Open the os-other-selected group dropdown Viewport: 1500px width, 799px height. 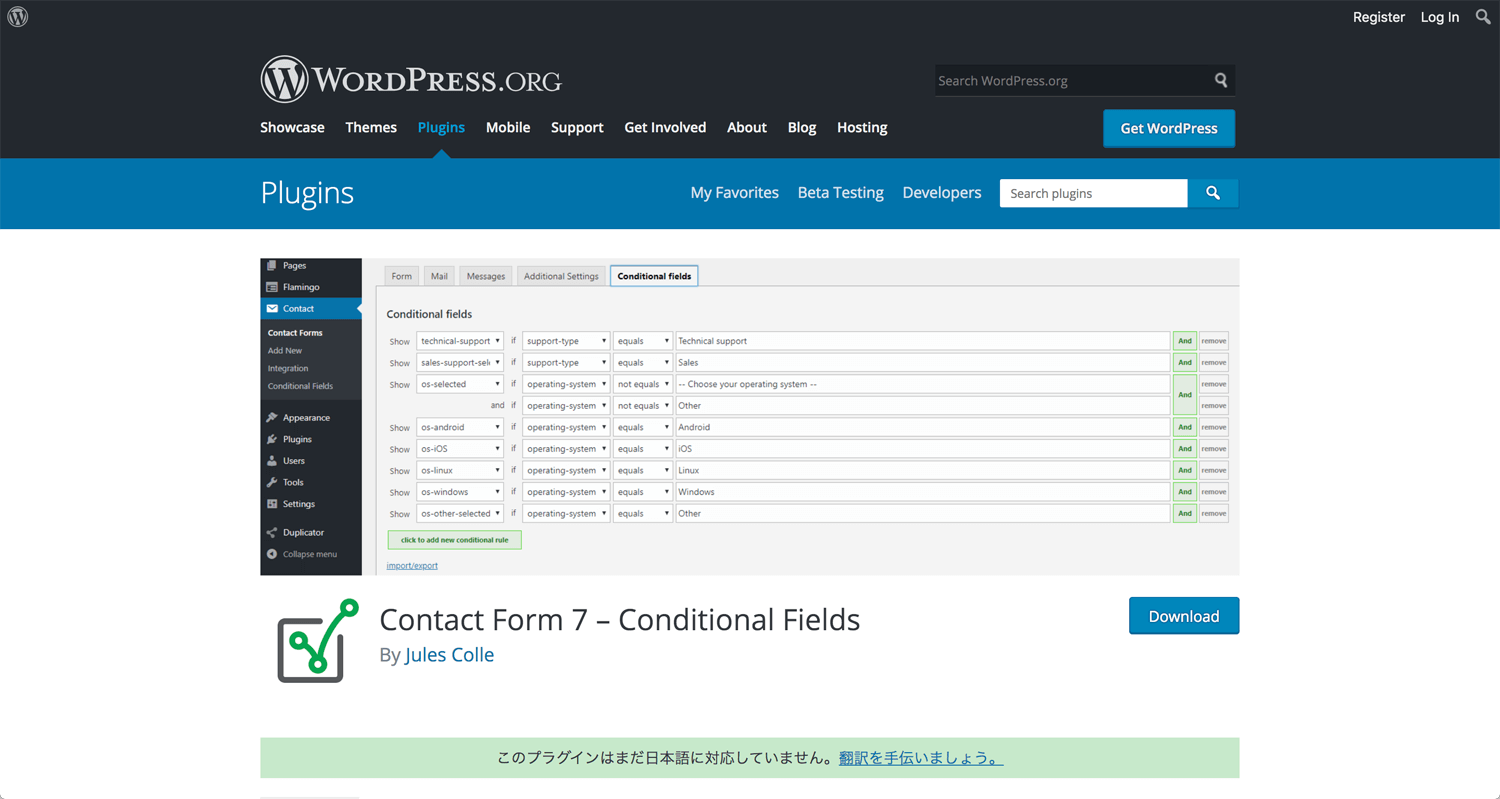(460, 513)
